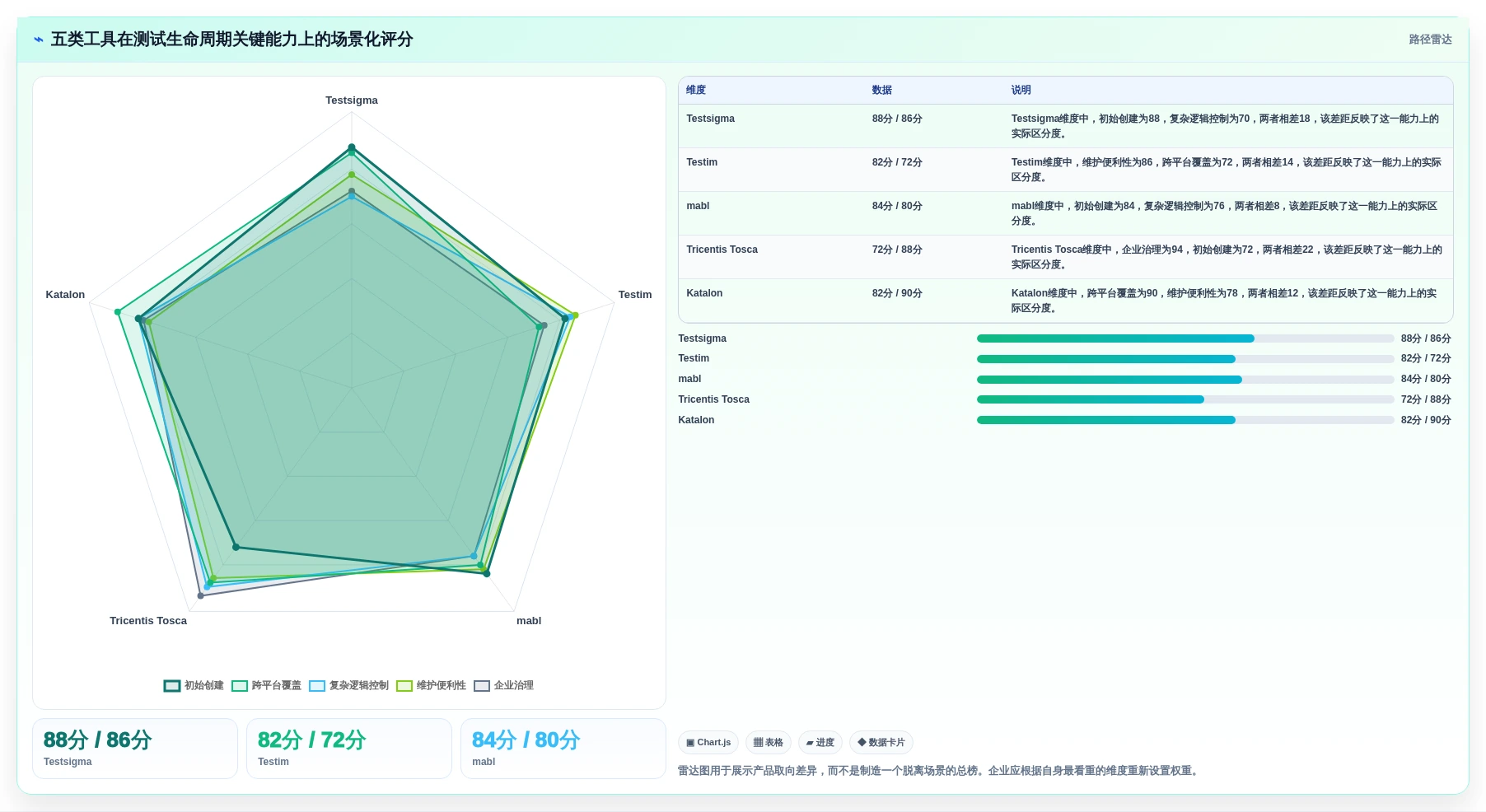The width and height of the screenshot is (1486, 812).
Task: Click the 维度 column header
Action: pyautogui.click(x=696, y=90)
